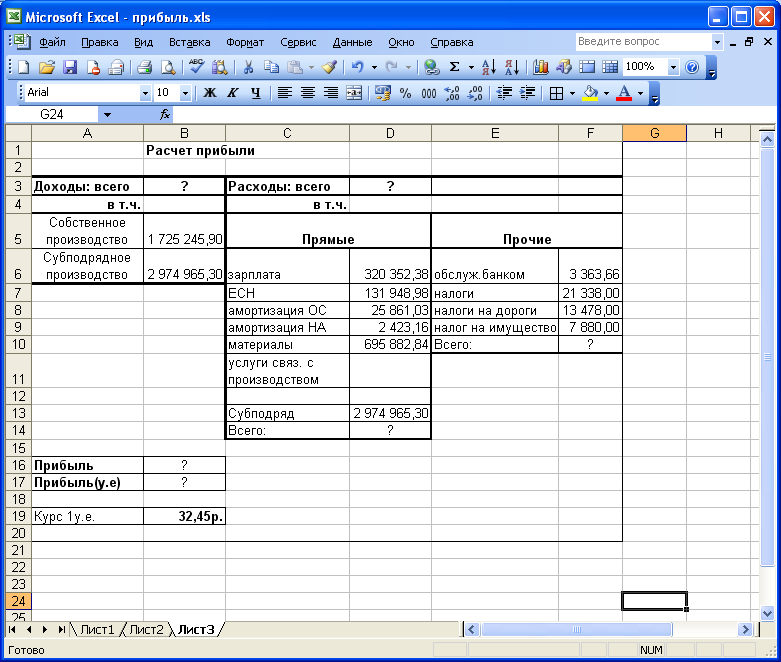Click the Merge and Center icon
The width and height of the screenshot is (781, 662).
click(354, 93)
